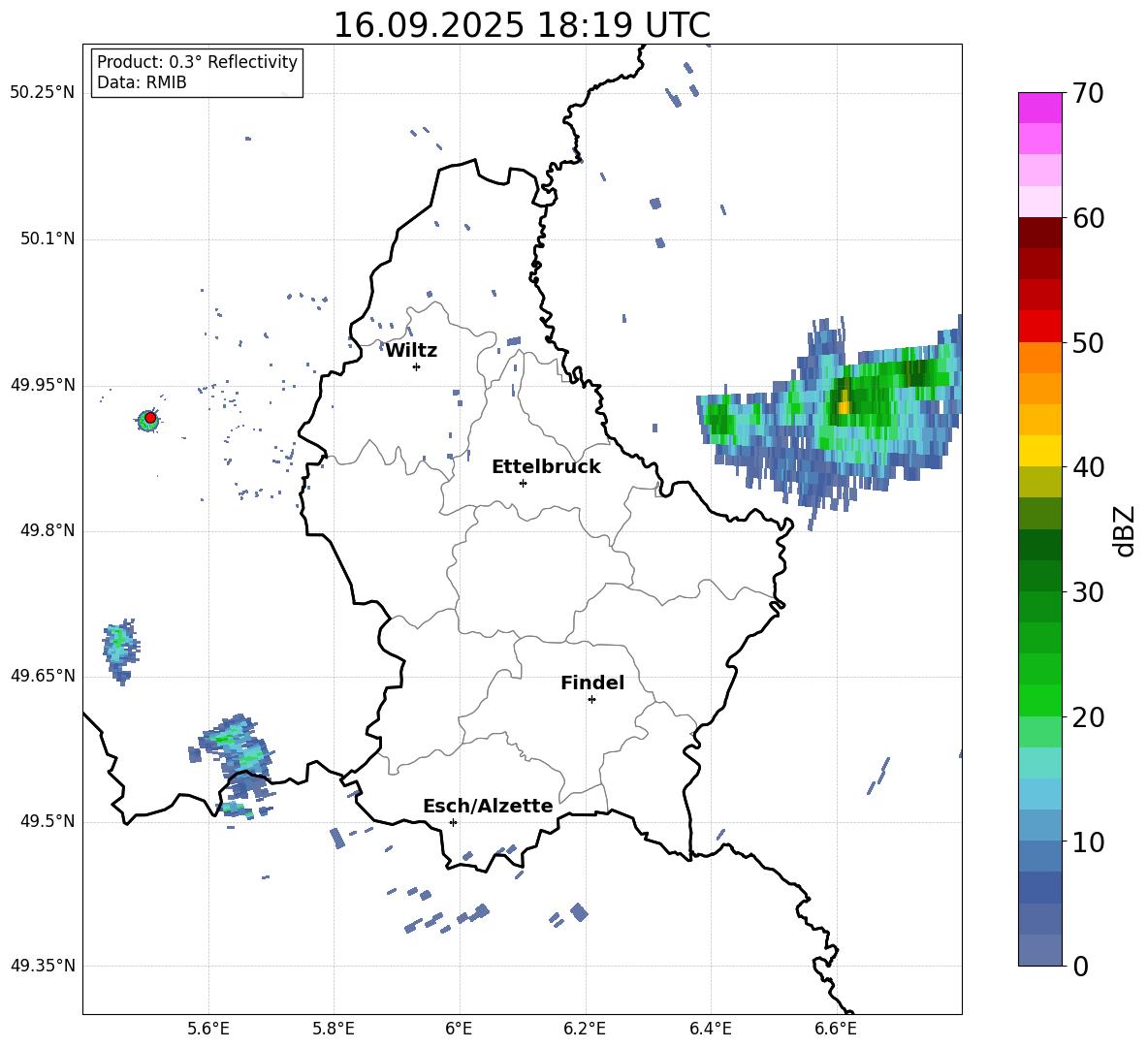Click the Findel cross marker
1148x1048 pixels.
591,700
